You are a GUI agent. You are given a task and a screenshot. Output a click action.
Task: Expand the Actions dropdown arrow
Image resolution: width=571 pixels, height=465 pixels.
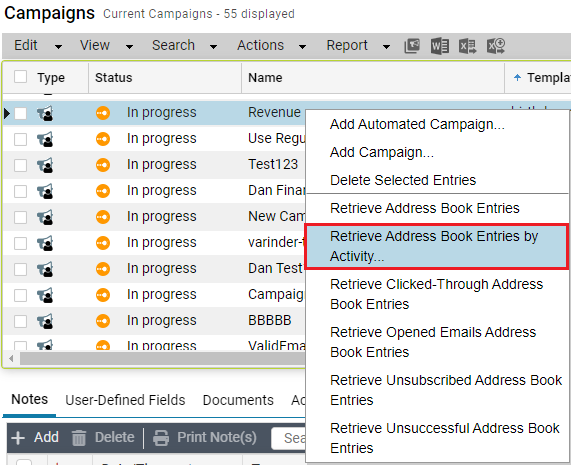[x=302, y=47]
